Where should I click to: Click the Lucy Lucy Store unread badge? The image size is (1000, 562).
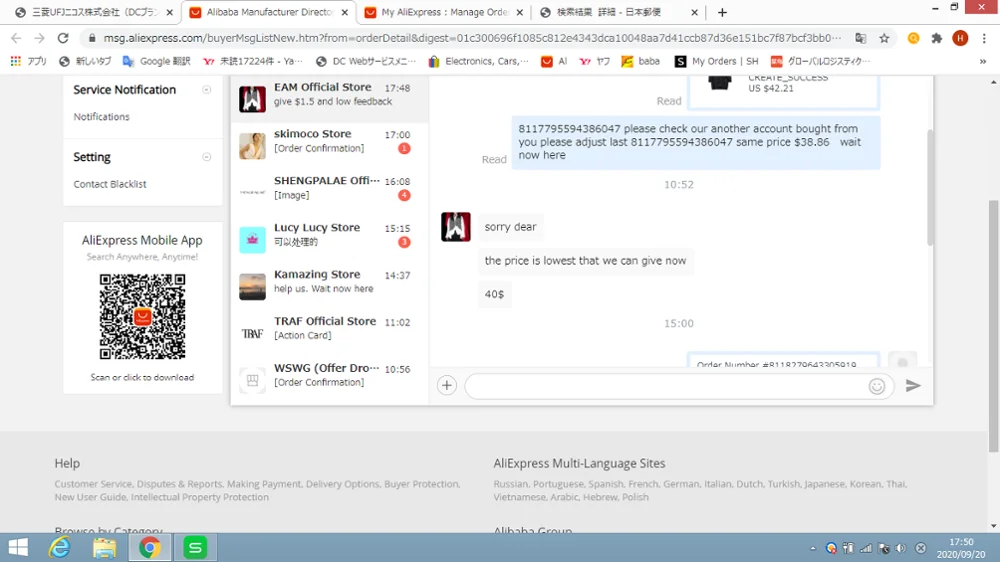(x=404, y=242)
